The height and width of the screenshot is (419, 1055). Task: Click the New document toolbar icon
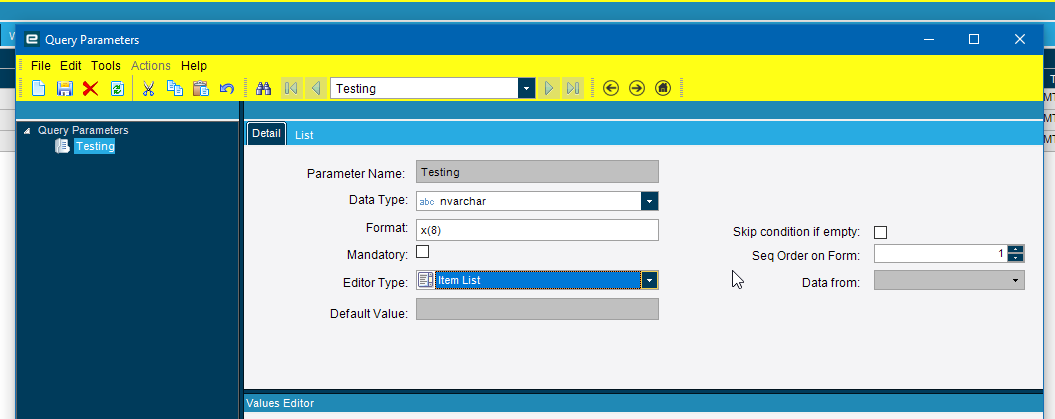tap(39, 88)
